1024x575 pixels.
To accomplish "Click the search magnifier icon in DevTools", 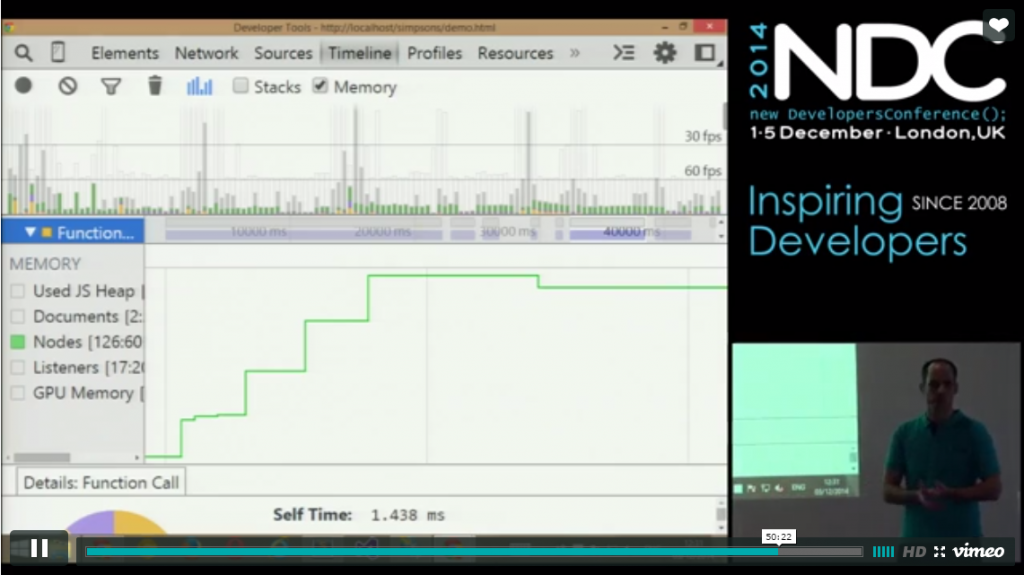I will 23,53.
